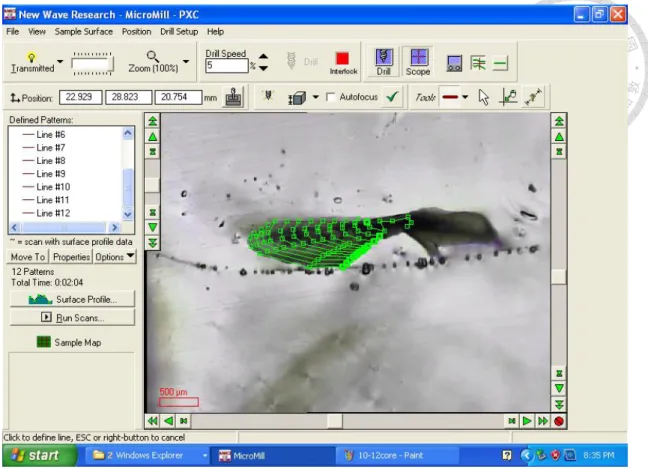Open the Sample Surface menu
The image size is (648, 469).
[83, 32]
